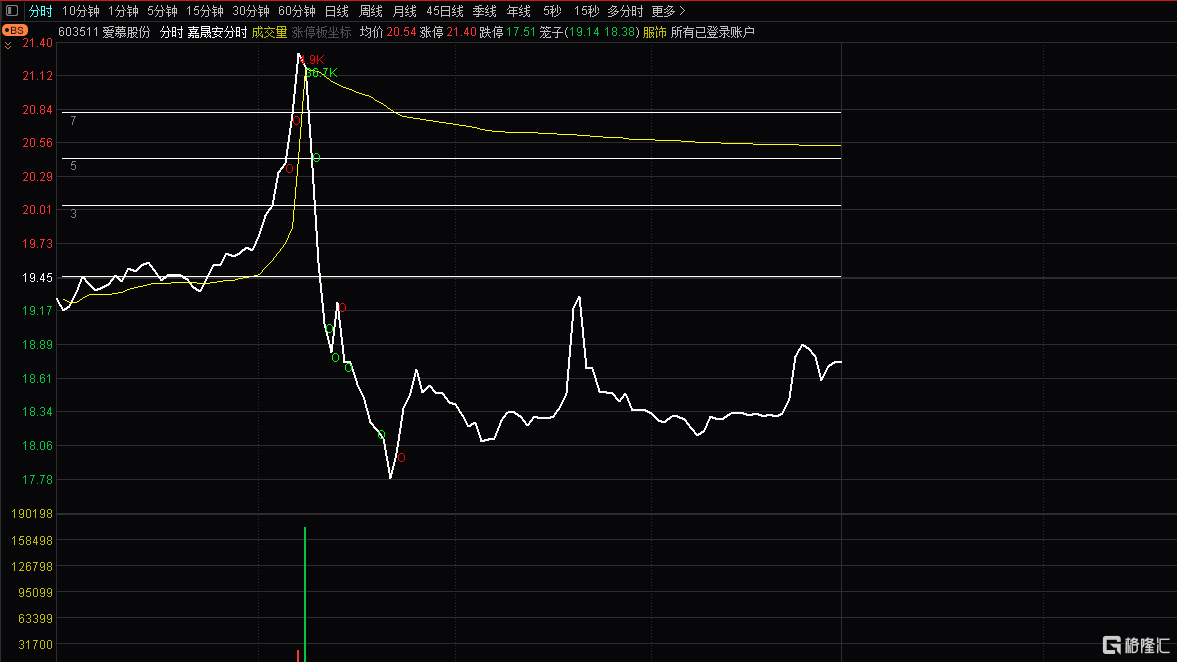Enable the greyed 涨停板坐标 option
Viewport: 1177px width, 662px height.
[x=321, y=32]
